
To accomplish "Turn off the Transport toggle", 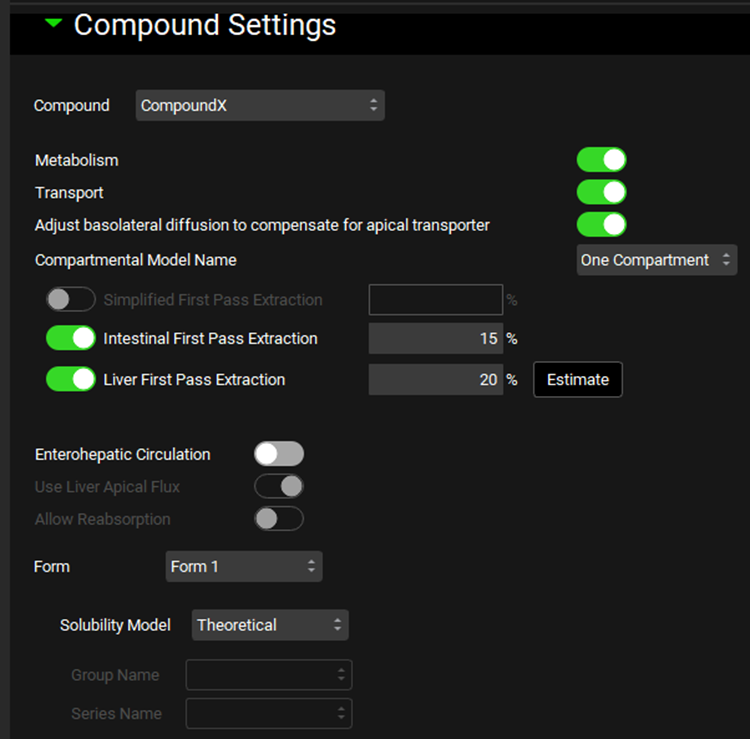I will click(601, 192).
